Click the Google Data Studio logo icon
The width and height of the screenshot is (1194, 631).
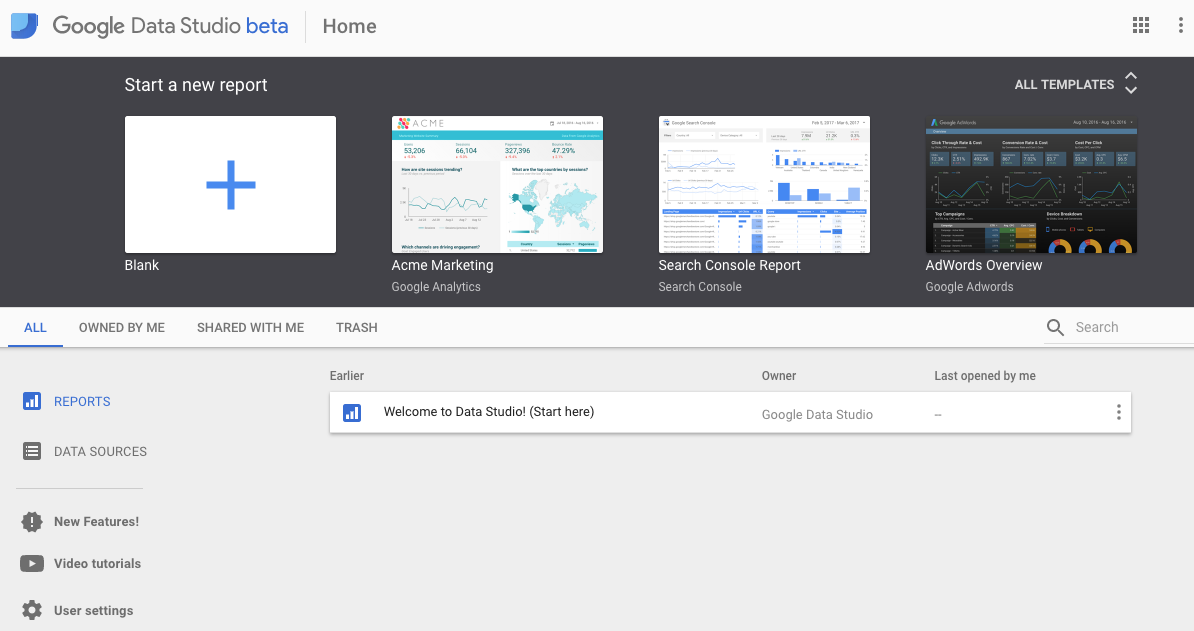[x=24, y=26]
